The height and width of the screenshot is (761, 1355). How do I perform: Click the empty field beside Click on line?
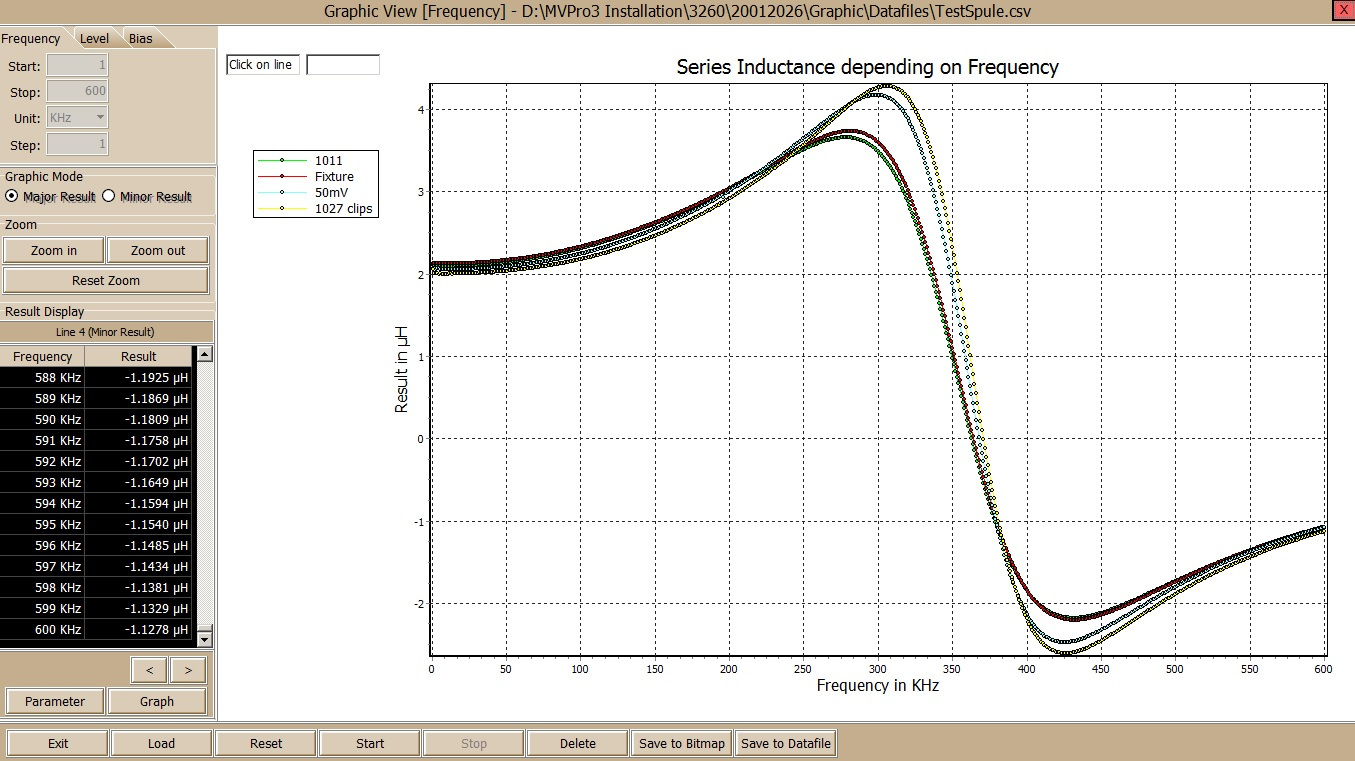point(343,65)
